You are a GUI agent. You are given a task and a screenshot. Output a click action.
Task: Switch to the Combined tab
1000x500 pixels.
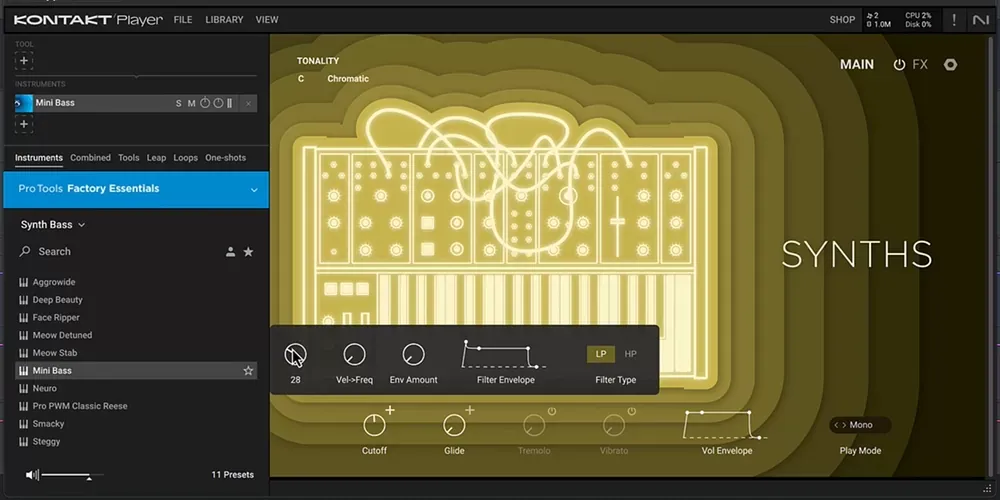[91, 158]
